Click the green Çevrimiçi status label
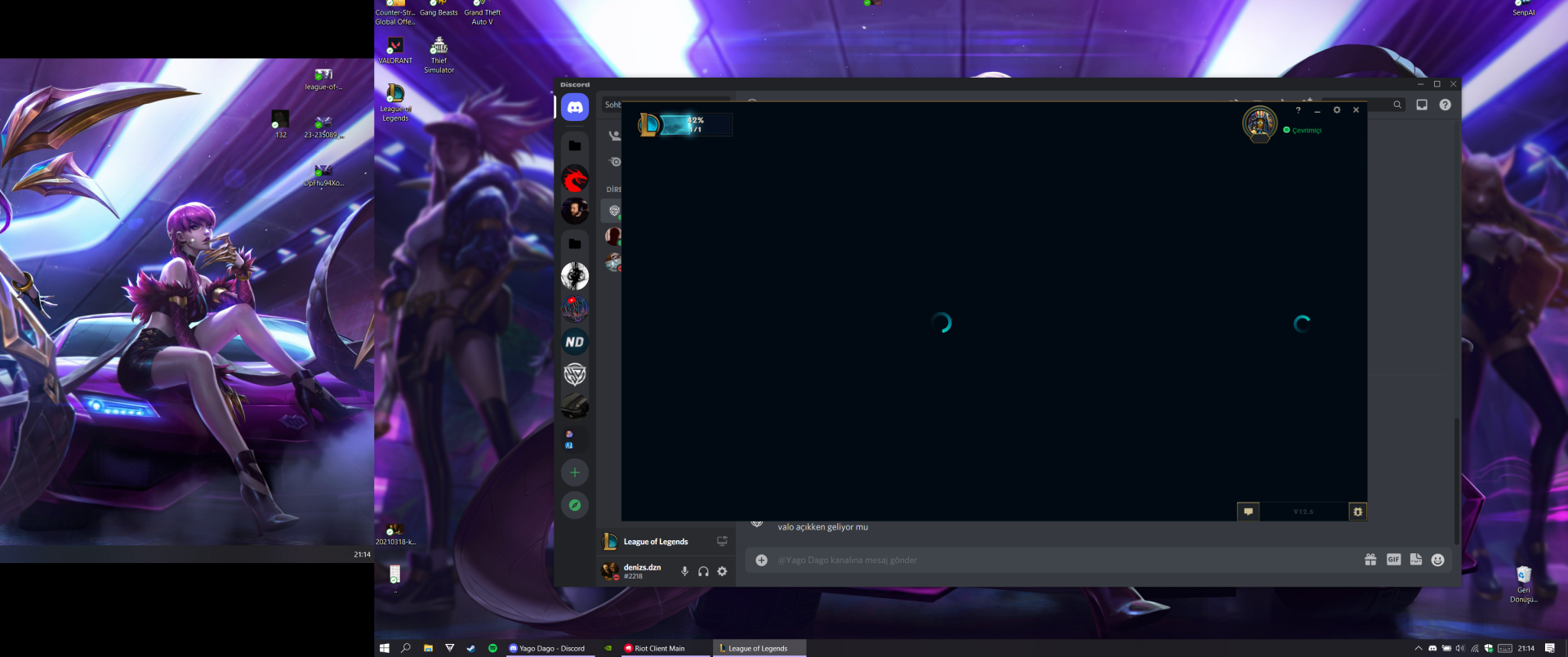Screen dimensions: 1568x657 (1307, 130)
